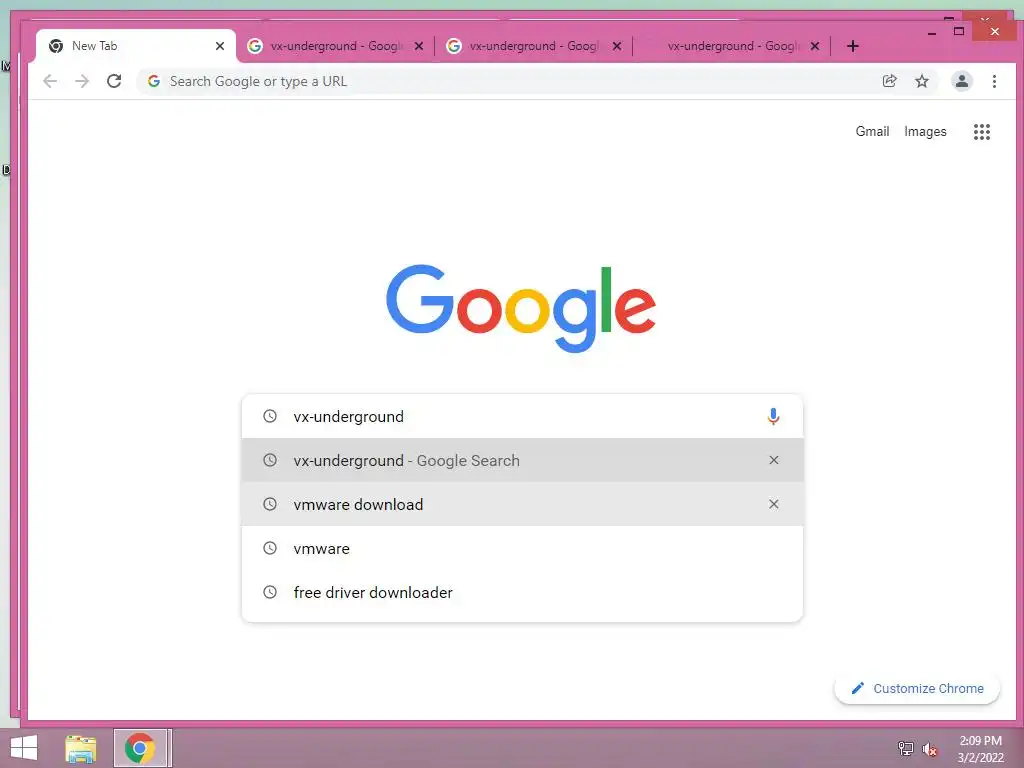Close the second vx-underground tab

point(616,46)
